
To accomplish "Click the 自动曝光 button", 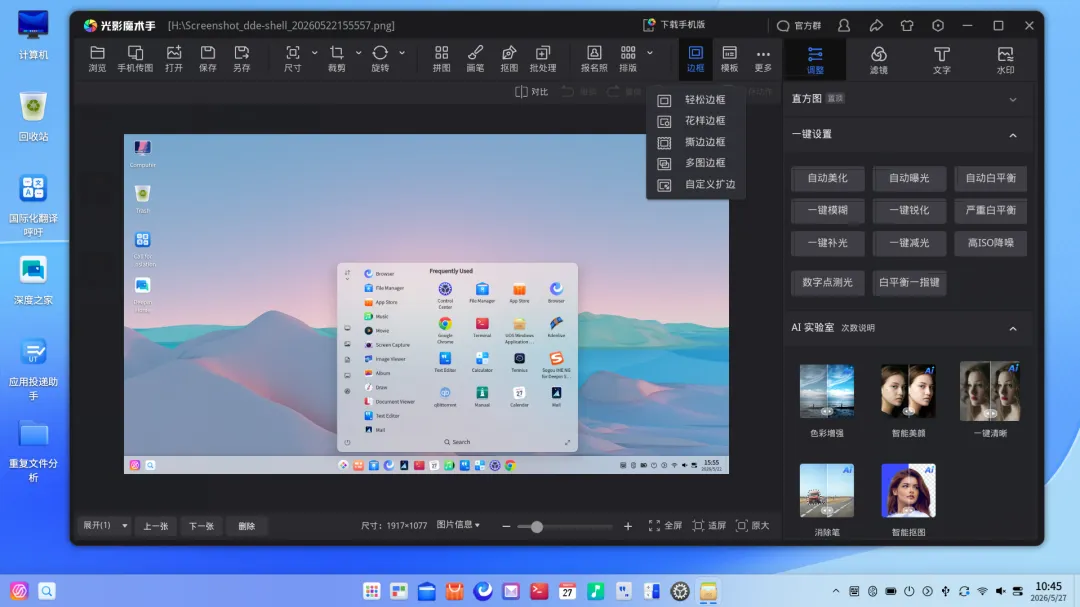I will pyautogui.click(x=908, y=178).
